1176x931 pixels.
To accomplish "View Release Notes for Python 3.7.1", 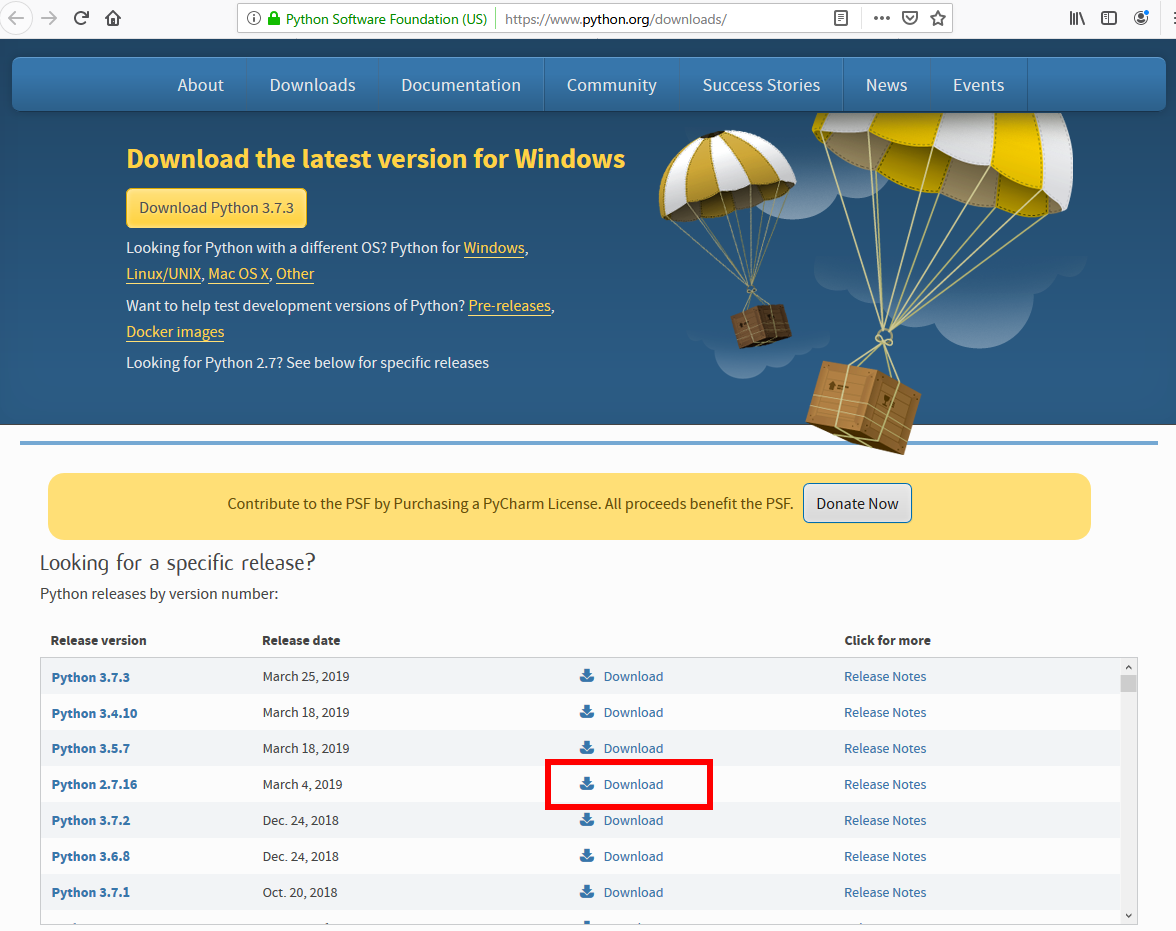I will (x=885, y=892).
